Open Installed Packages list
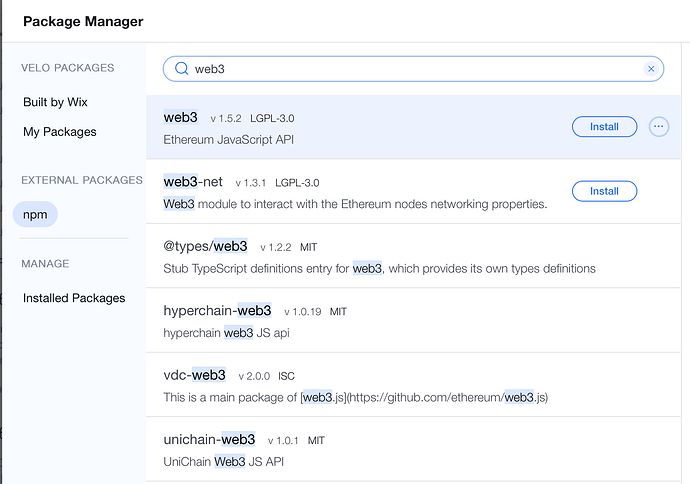The height and width of the screenshot is (484, 690). 74,298
